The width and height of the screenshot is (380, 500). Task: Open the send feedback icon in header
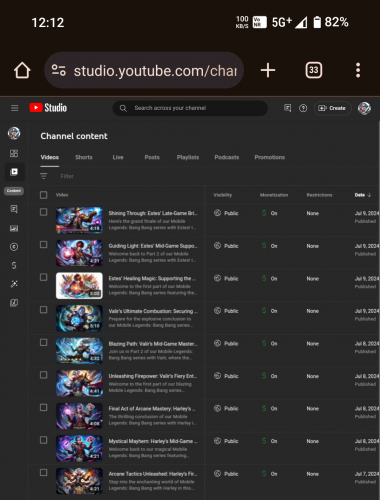287,108
